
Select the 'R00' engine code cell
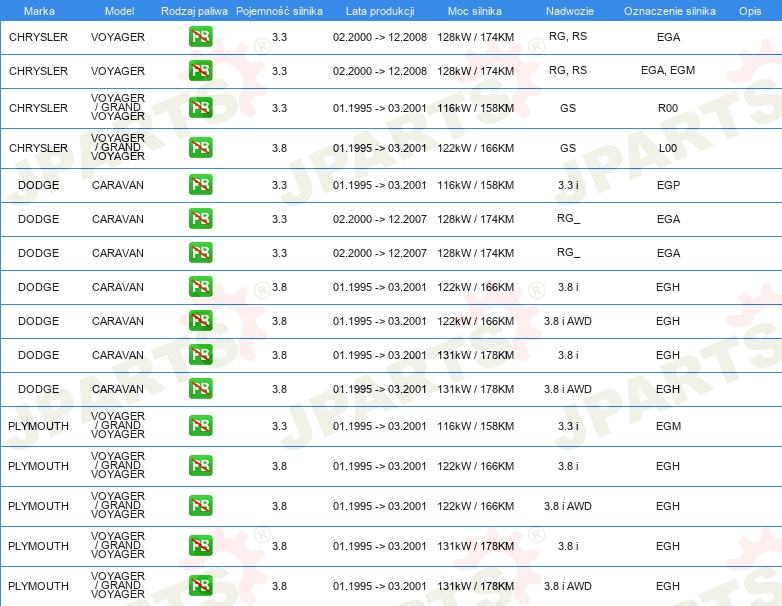[x=668, y=108]
